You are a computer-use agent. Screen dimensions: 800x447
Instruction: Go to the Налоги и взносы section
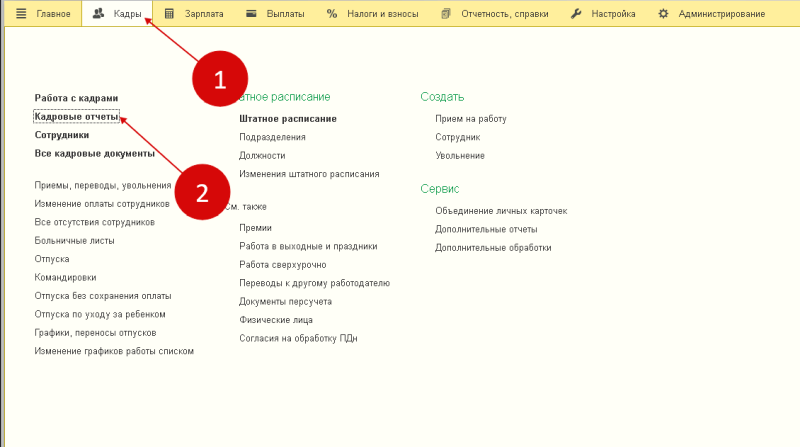383,14
